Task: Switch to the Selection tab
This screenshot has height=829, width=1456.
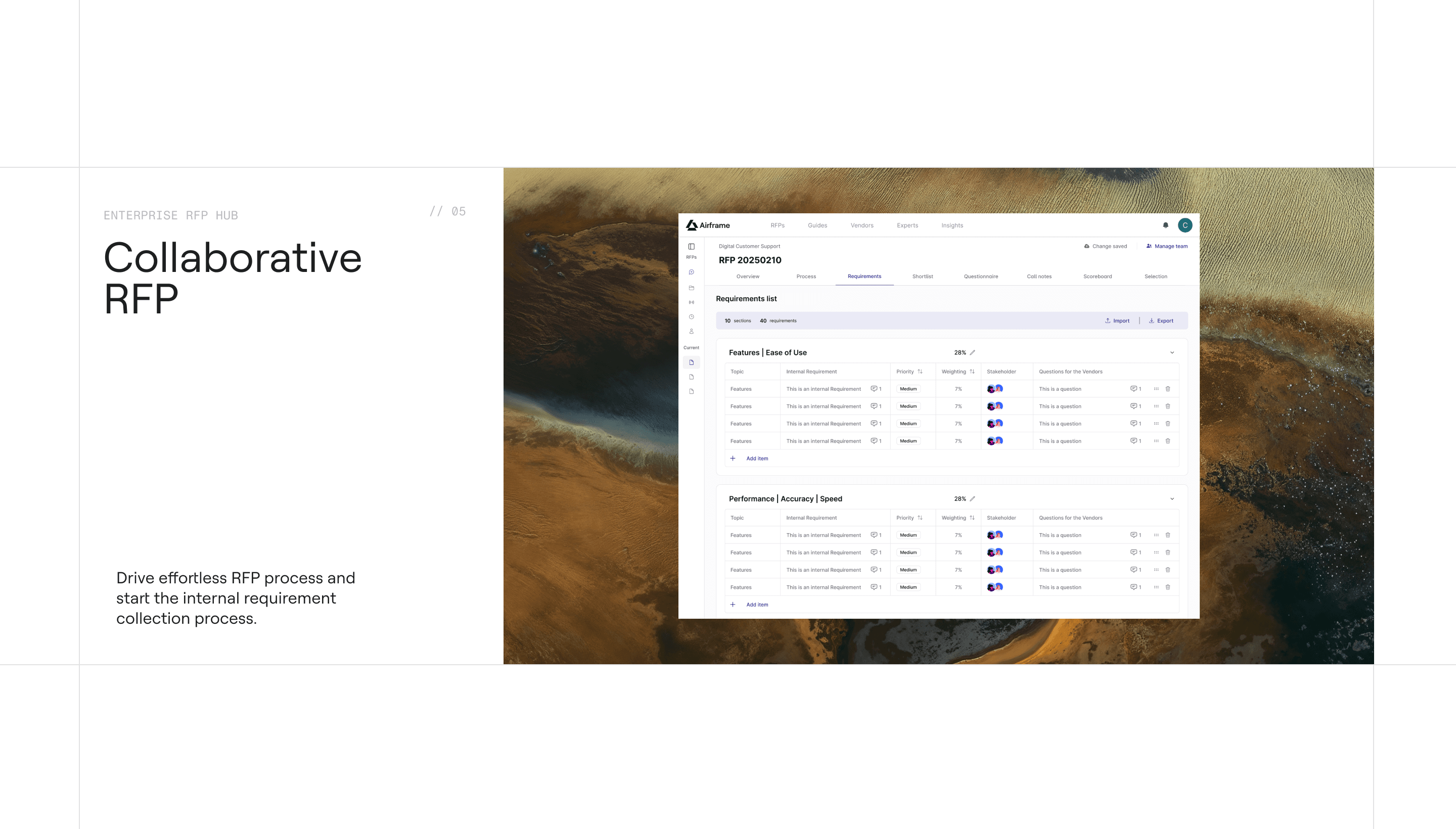Action: (x=1155, y=277)
